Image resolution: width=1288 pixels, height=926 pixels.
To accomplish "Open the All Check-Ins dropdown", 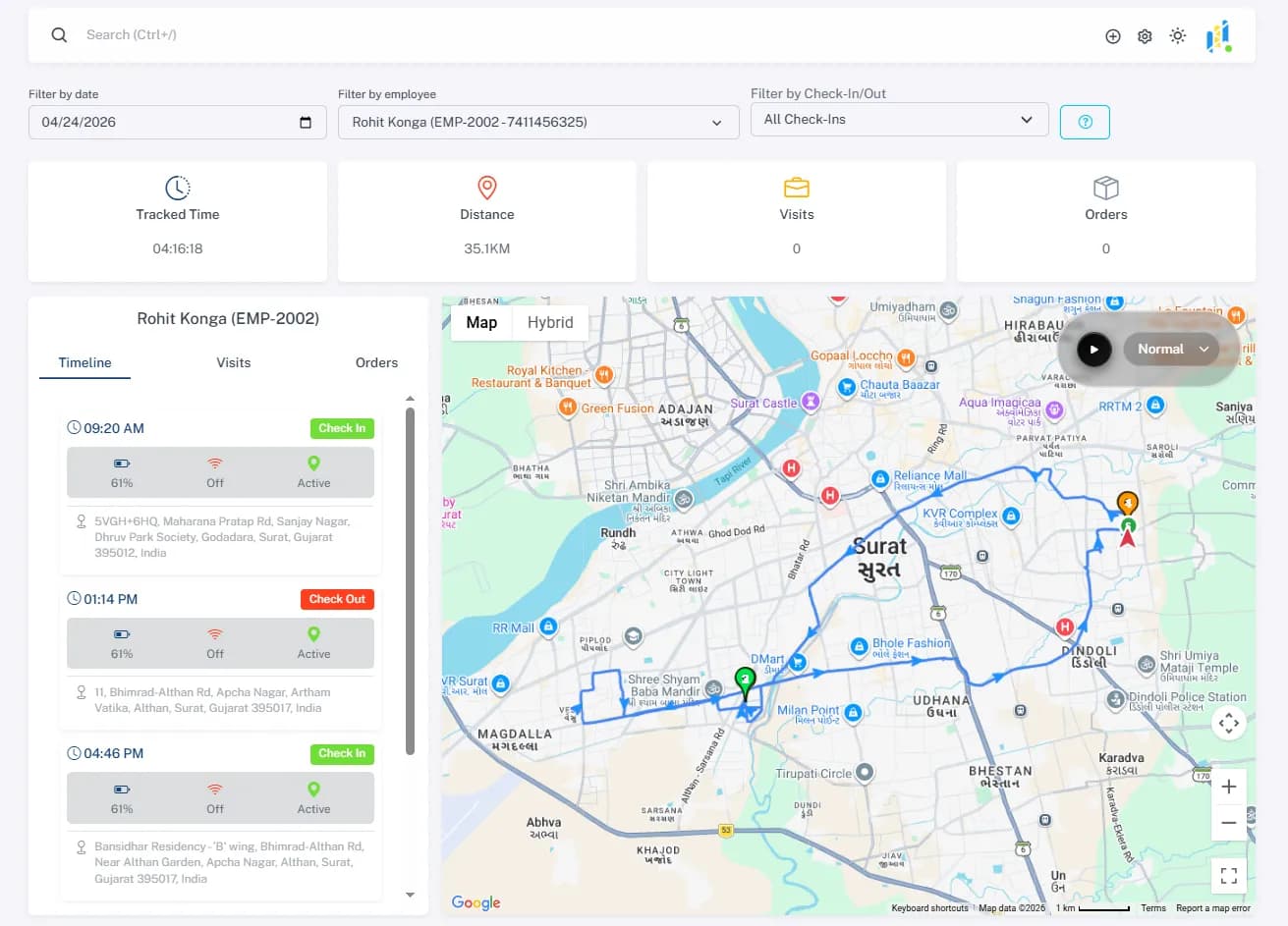I will click(899, 120).
